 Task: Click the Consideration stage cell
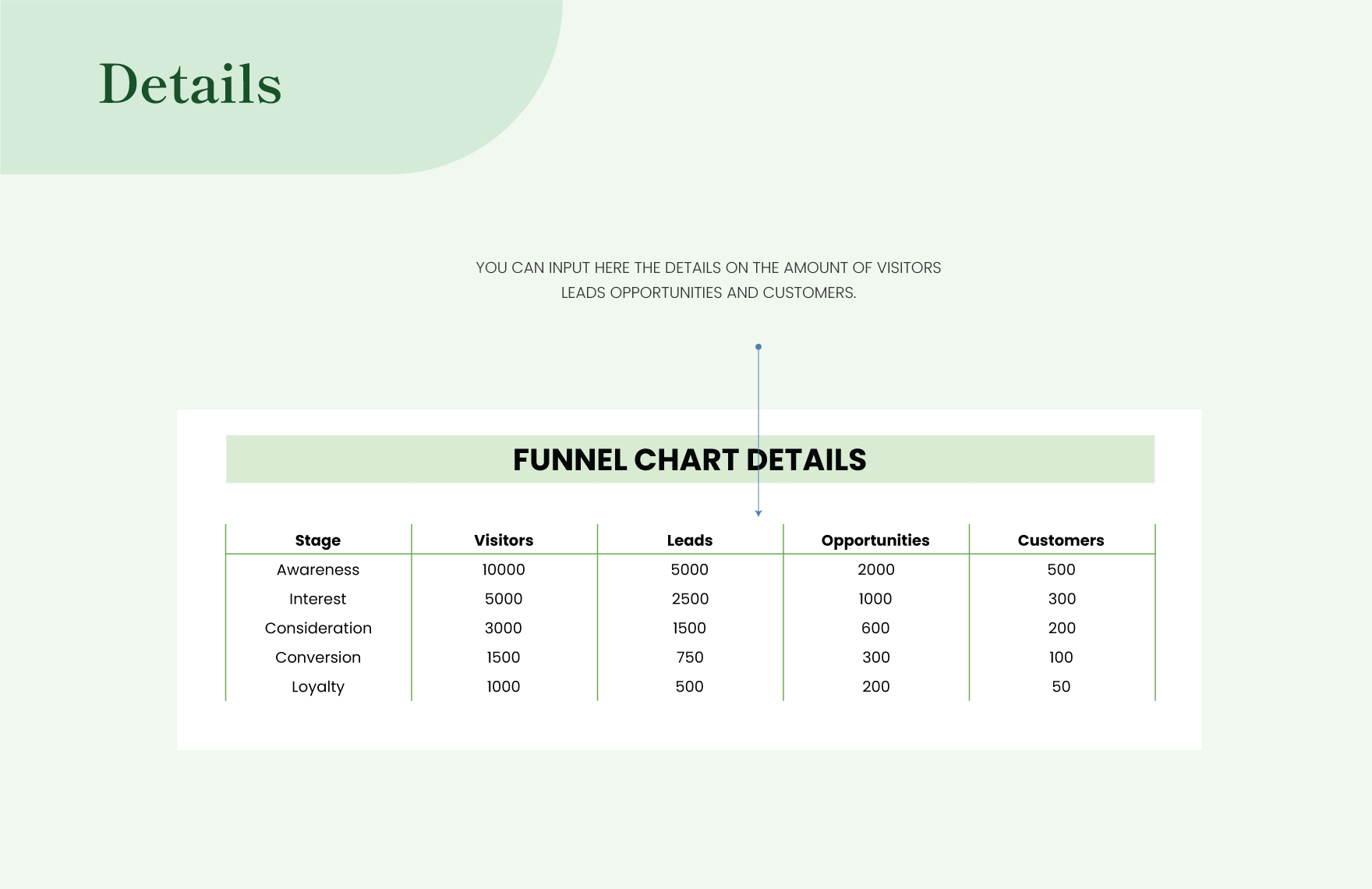click(x=318, y=629)
